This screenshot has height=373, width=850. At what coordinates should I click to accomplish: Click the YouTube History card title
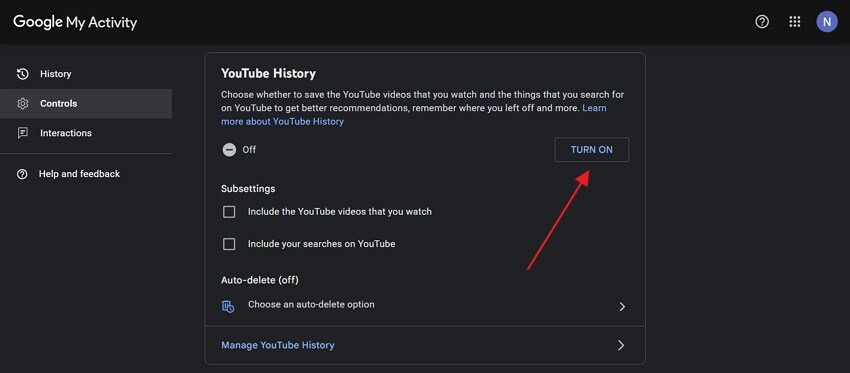pyautogui.click(x=268, y=73)
